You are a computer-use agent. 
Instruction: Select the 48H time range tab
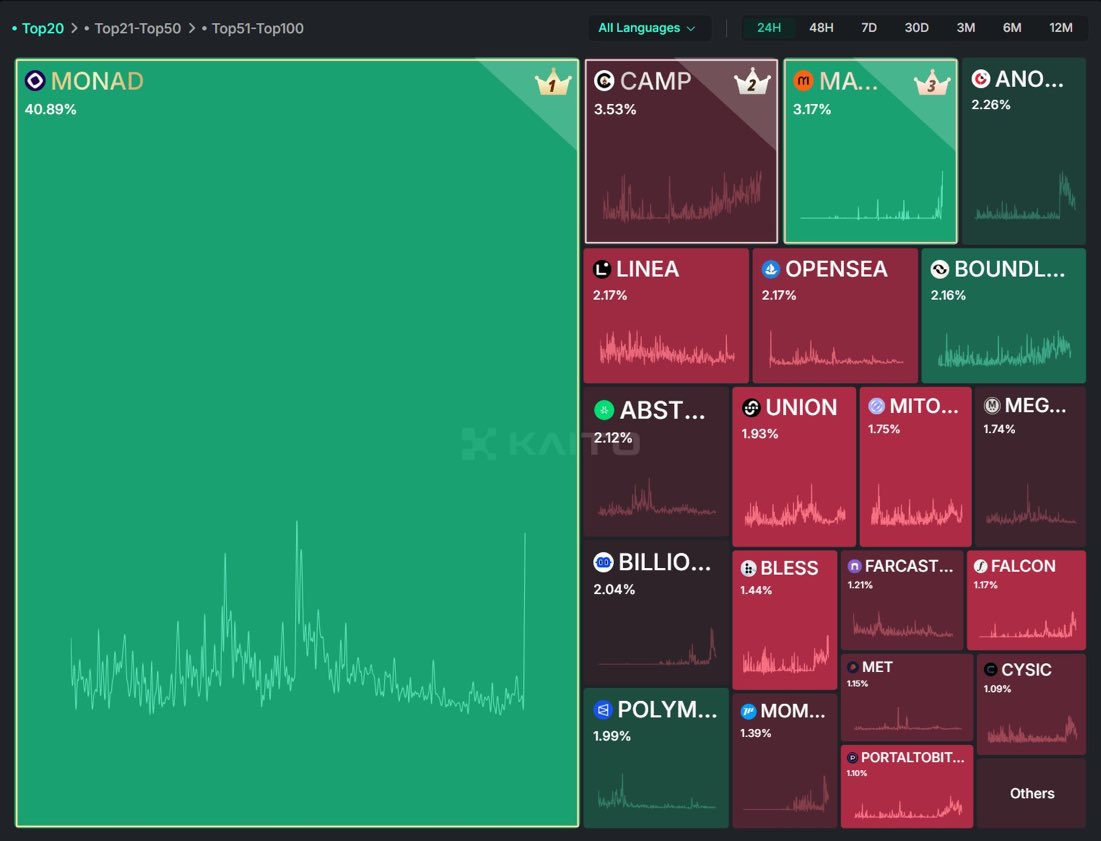(821, 27)
